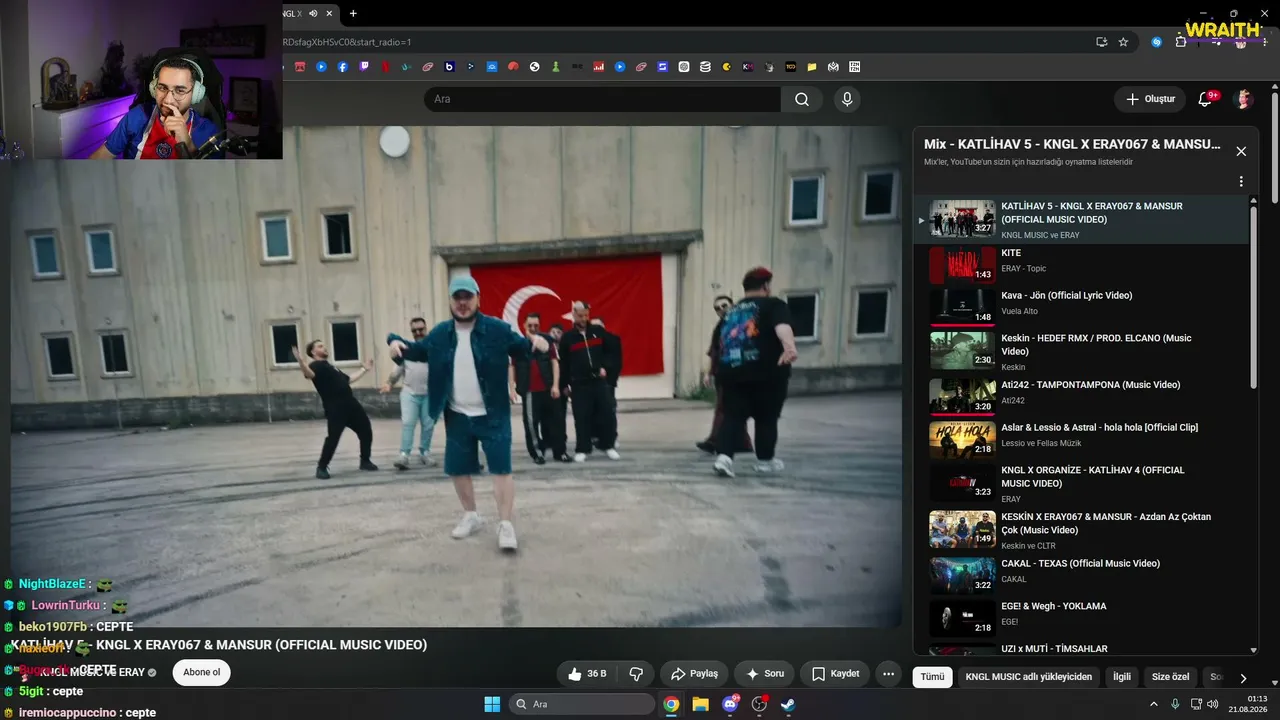Open the red bar chart bookmark
Viewport: 1280px width, 720px height.
coord(599,67)
